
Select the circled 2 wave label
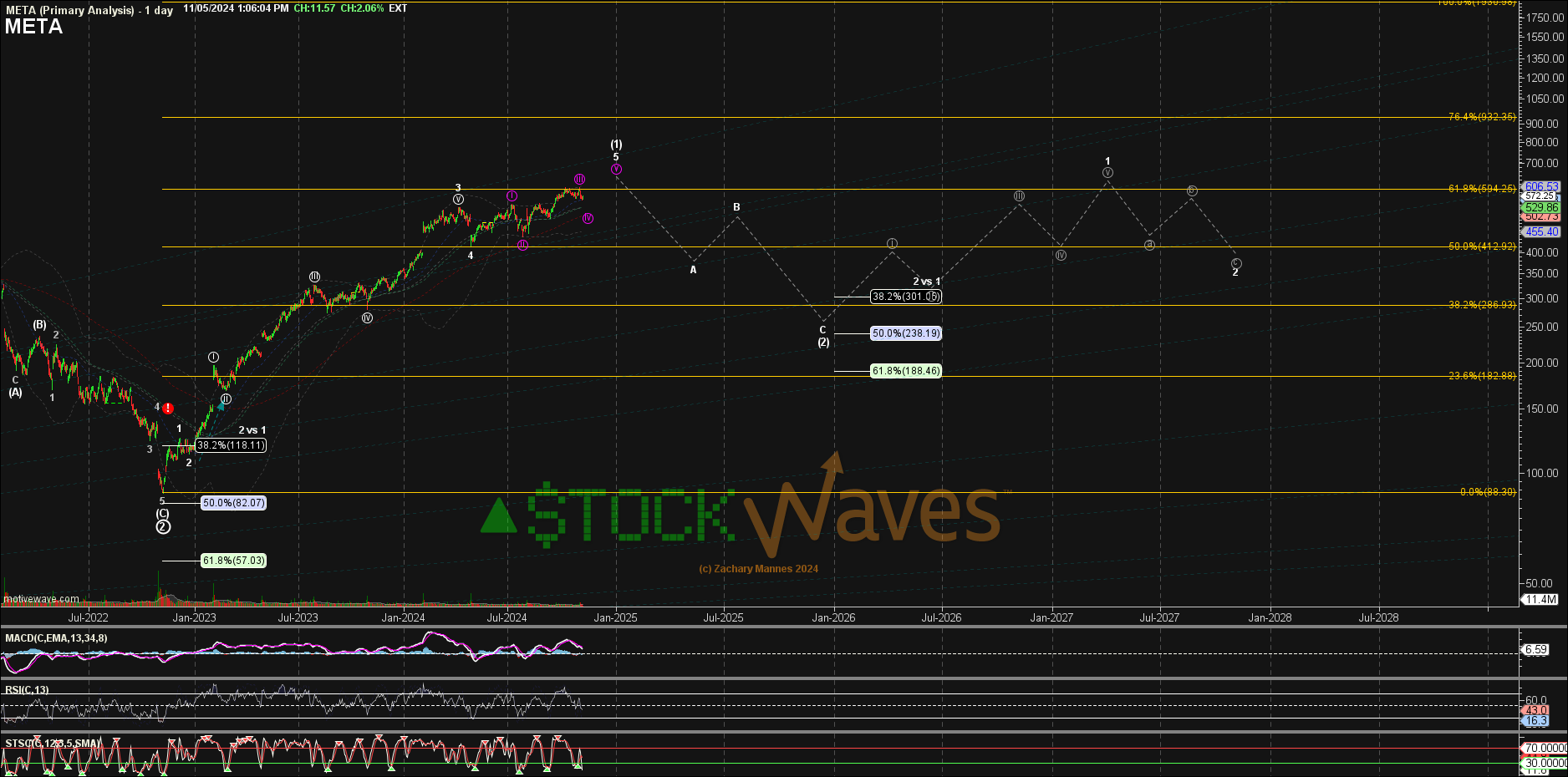coord(163,527)
